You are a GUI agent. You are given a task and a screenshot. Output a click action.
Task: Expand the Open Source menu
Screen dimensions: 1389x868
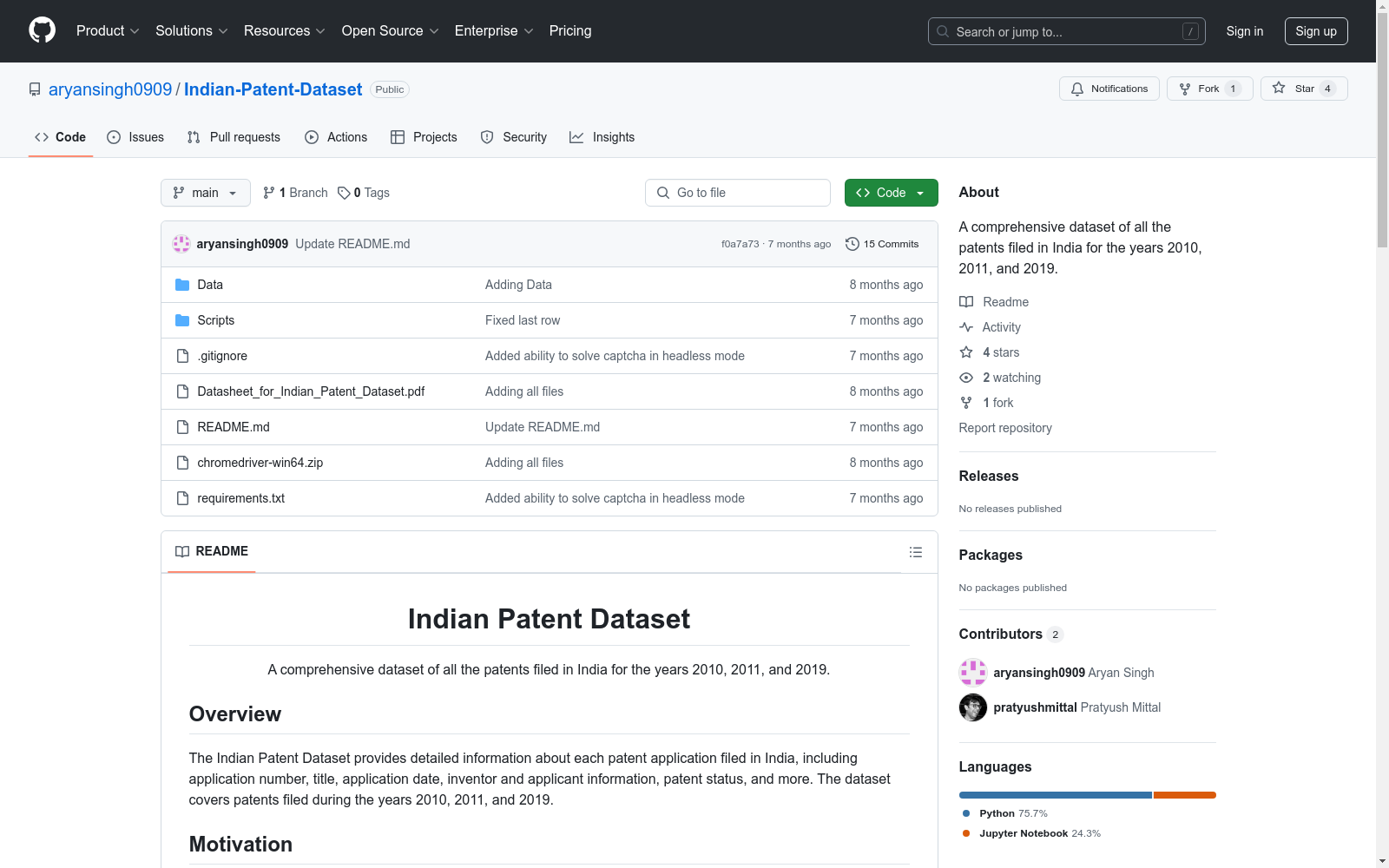[390, 30]
